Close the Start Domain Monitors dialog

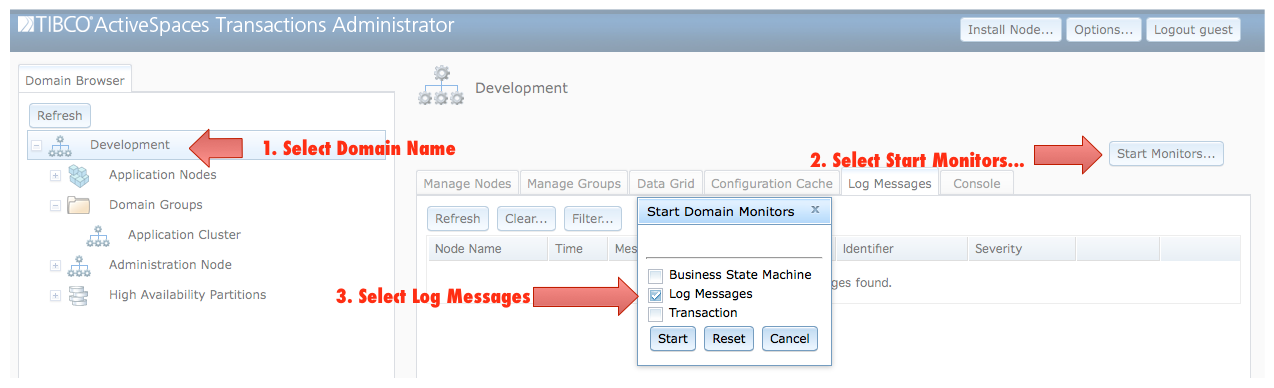(x=815, y=210)
